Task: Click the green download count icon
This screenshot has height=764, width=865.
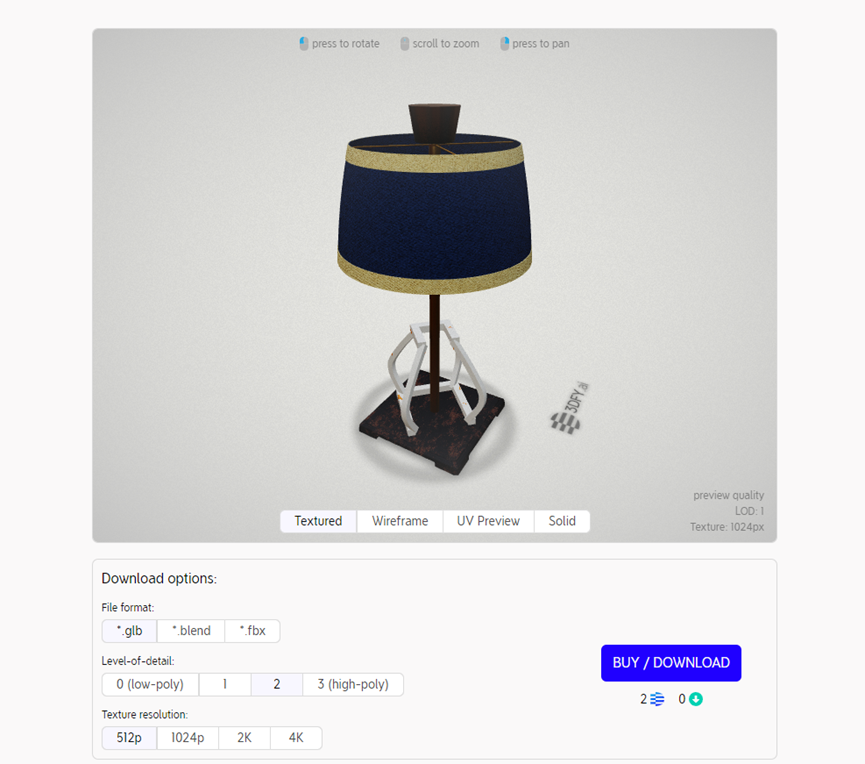Action: point(696,699)
